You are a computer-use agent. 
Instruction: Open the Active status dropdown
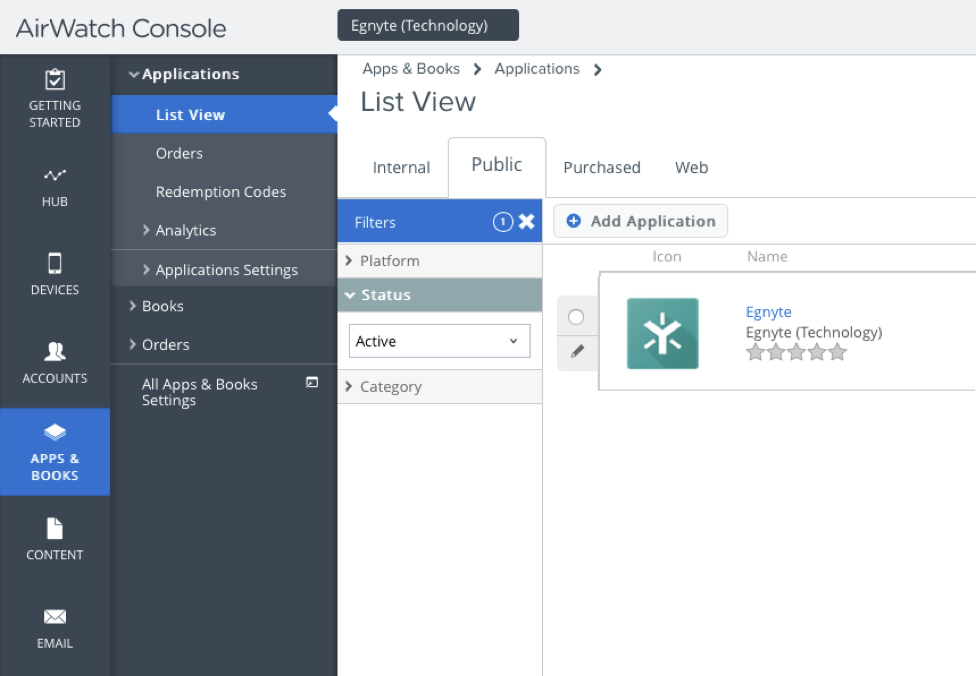(439, 341)
